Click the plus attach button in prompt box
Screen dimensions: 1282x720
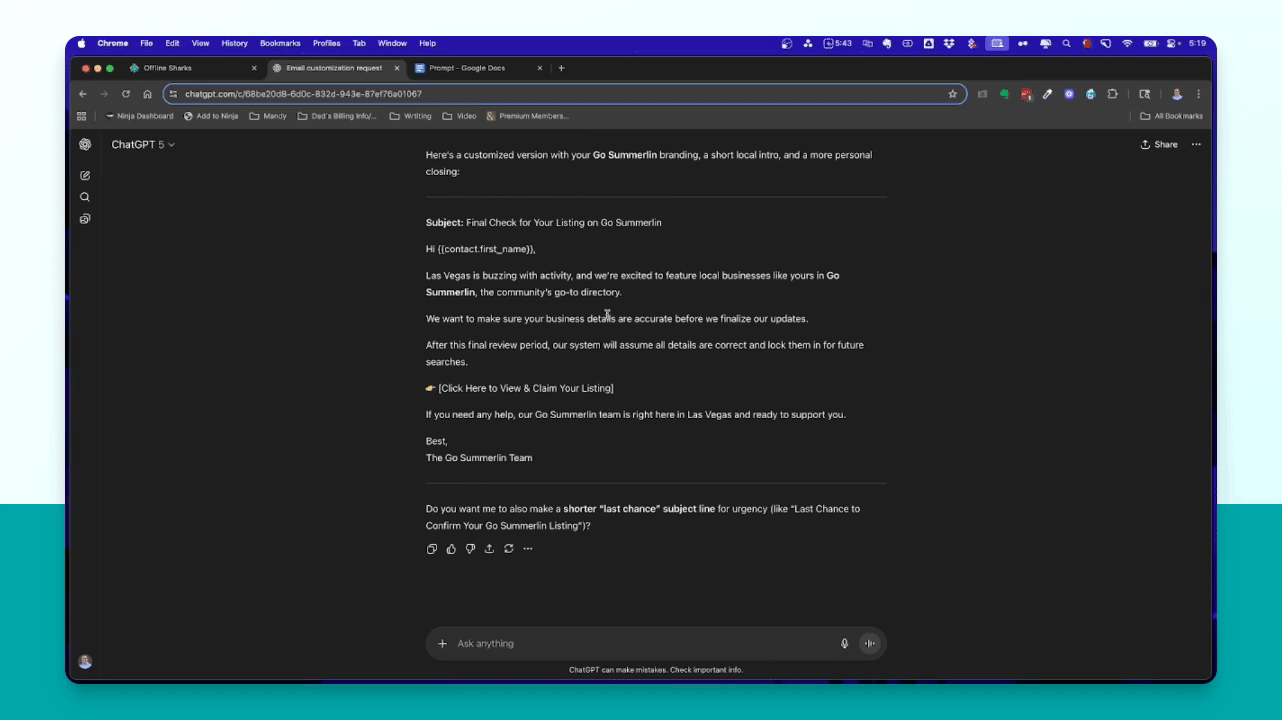click(x=442, y=644)
